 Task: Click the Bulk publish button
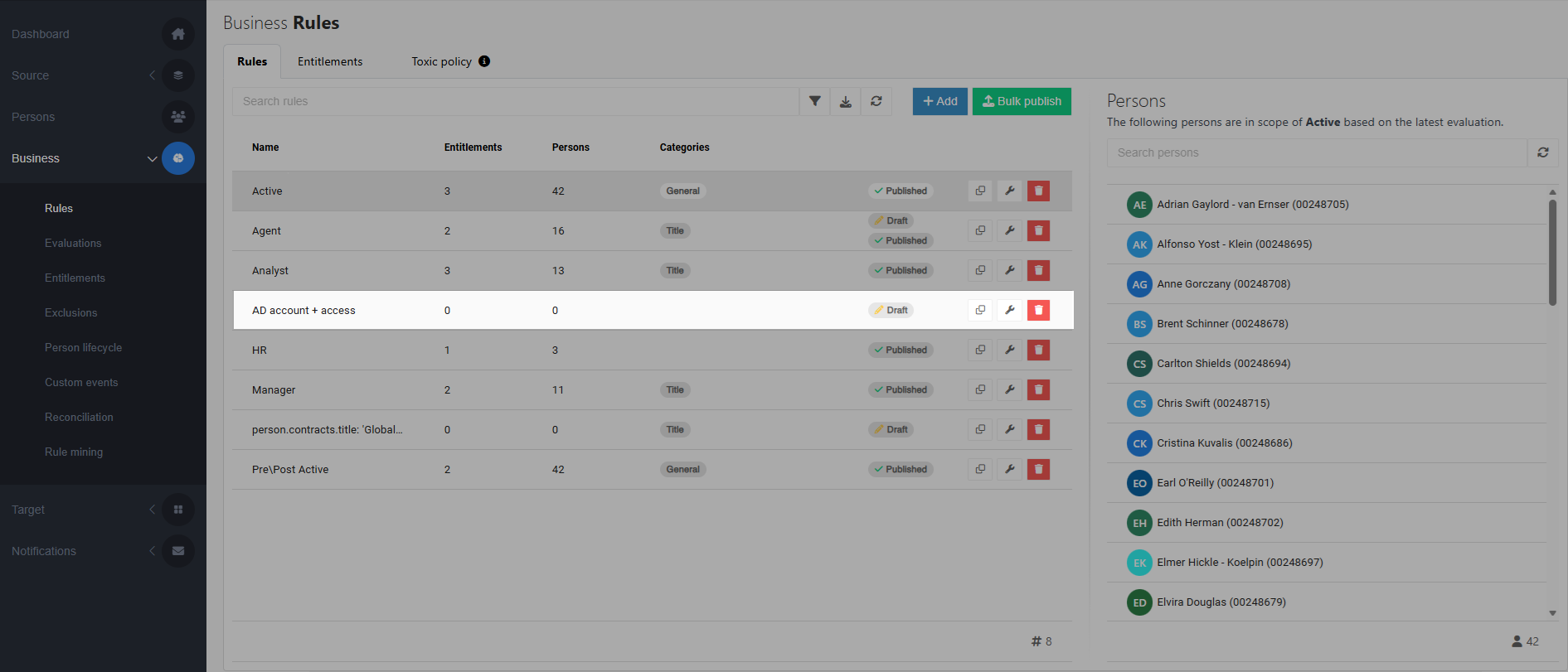(x=1022, y=101)
